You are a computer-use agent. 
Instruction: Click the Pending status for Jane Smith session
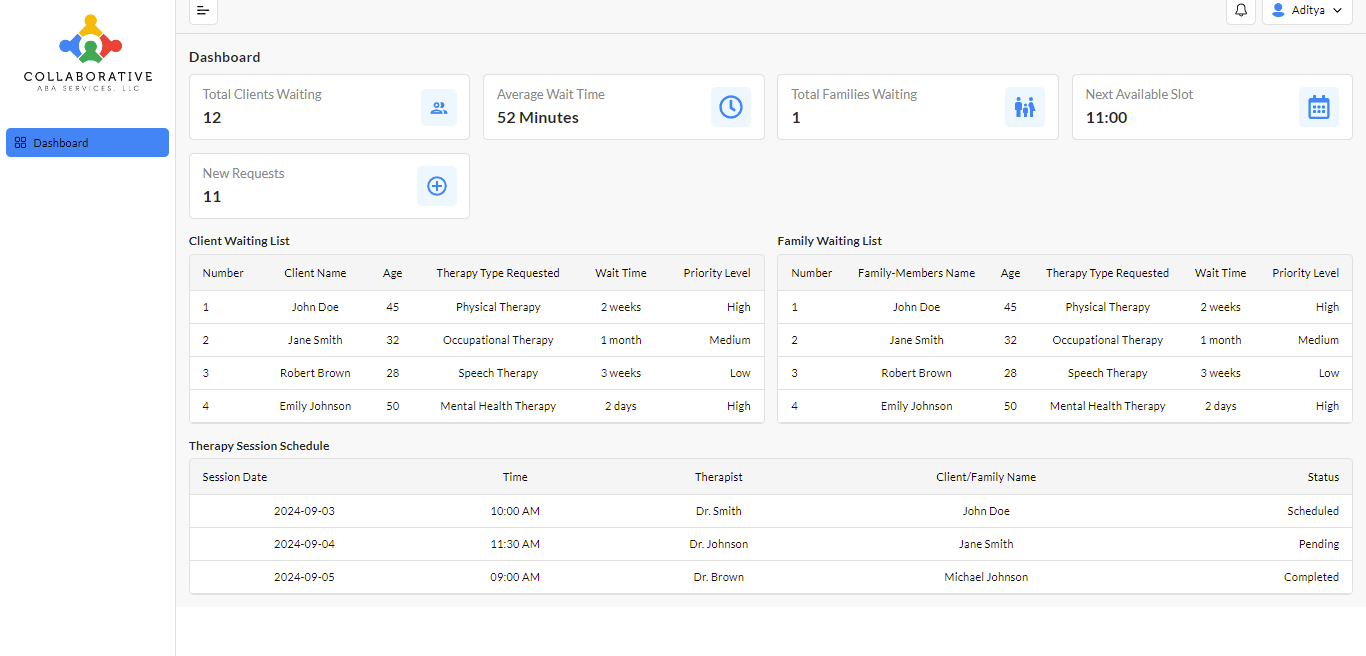pyautogui.click(x=1318, y=544)
